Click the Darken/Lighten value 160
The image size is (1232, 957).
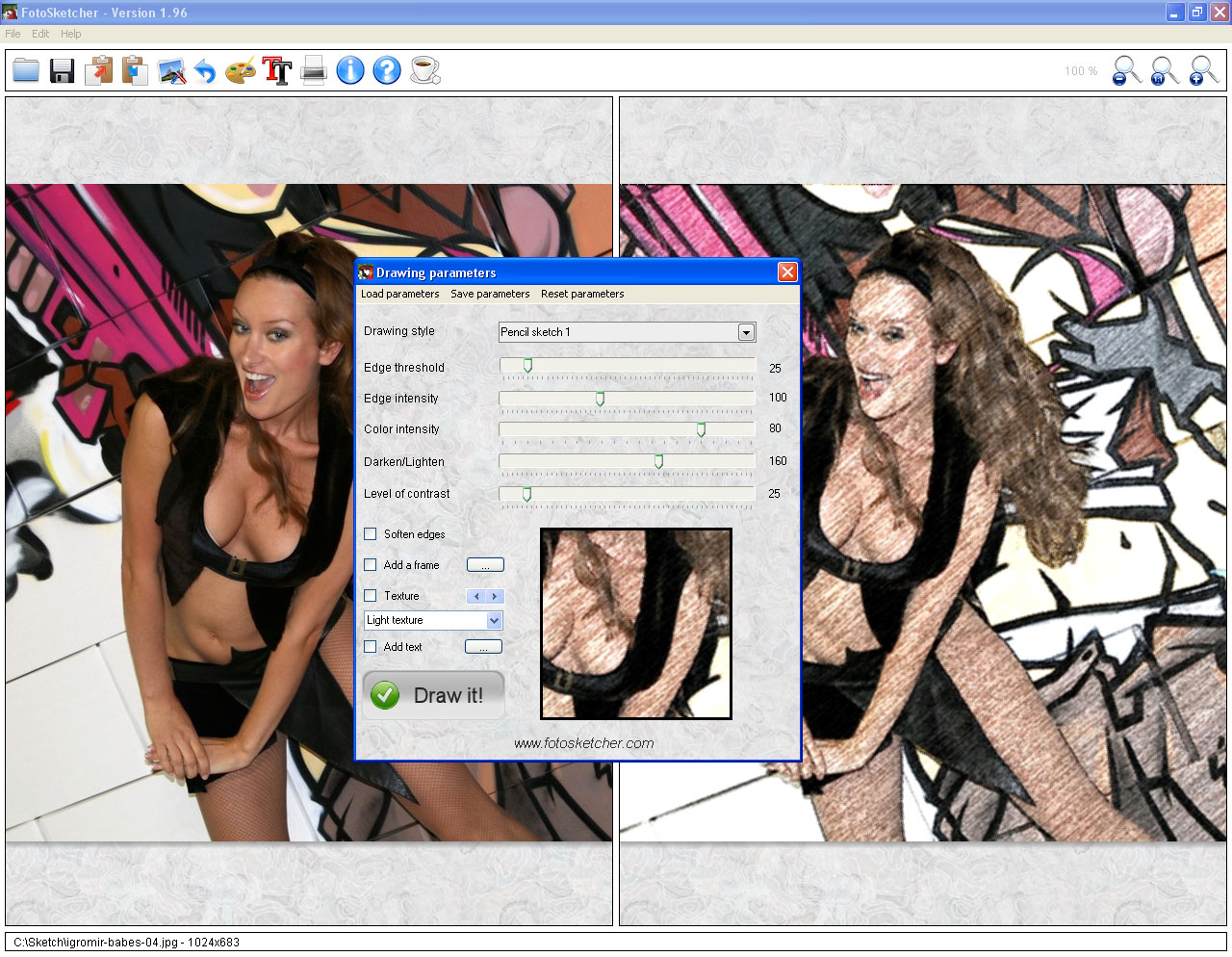[778, 461]
